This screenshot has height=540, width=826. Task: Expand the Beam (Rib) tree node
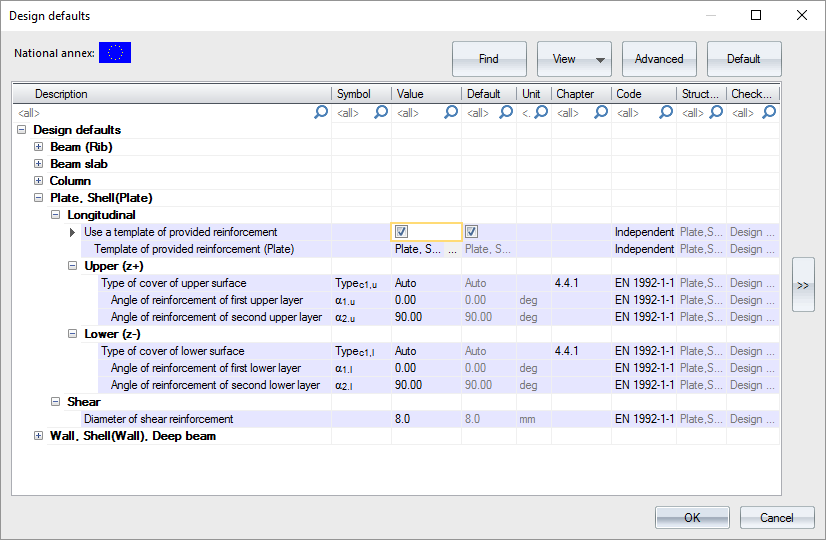(39, 147)
